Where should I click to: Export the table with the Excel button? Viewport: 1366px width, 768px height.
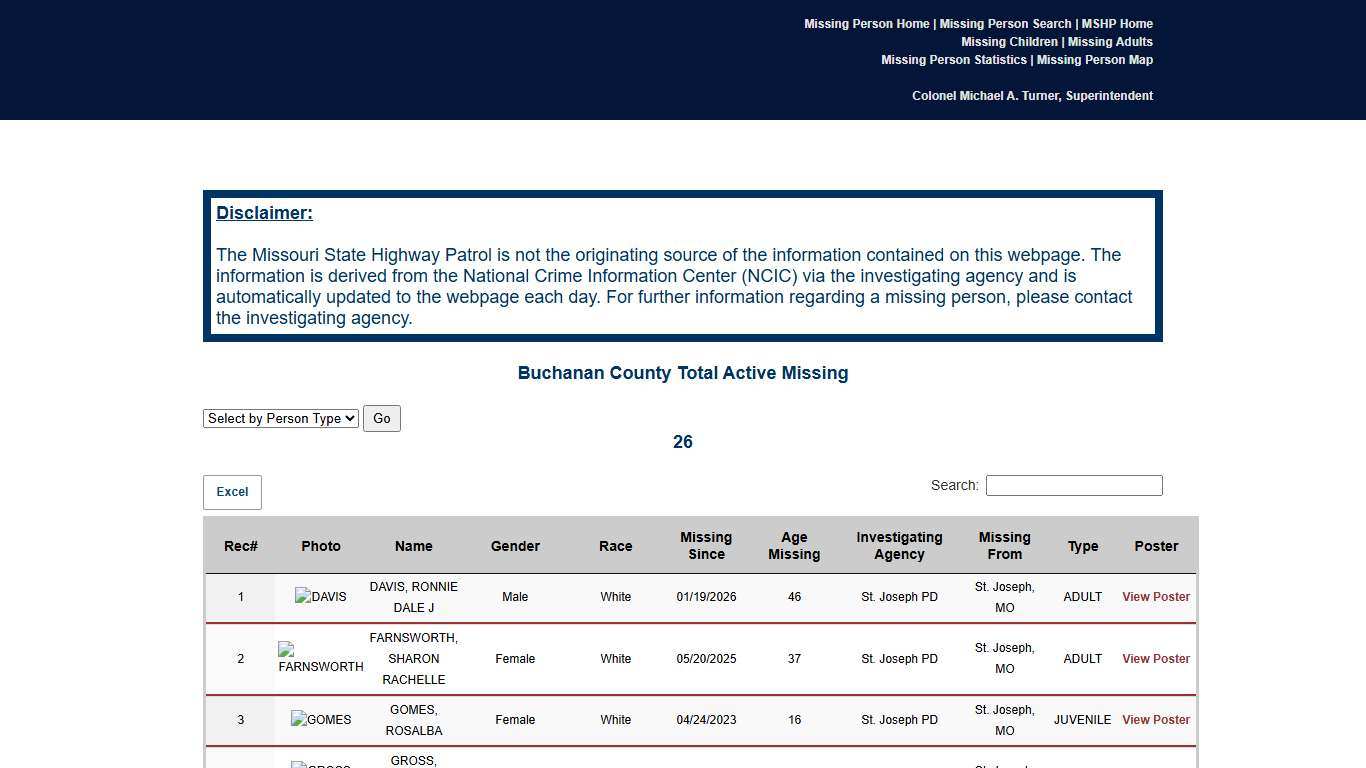232,492
